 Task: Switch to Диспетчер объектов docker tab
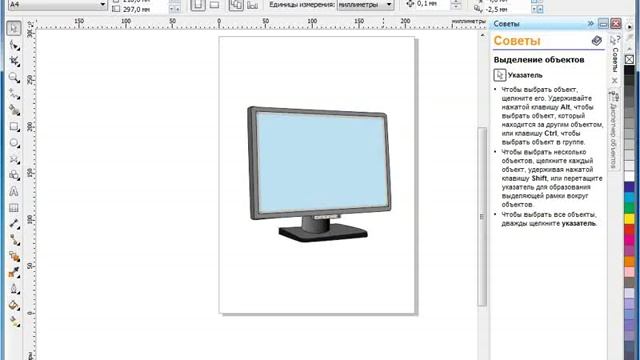[x=613, y=130]
